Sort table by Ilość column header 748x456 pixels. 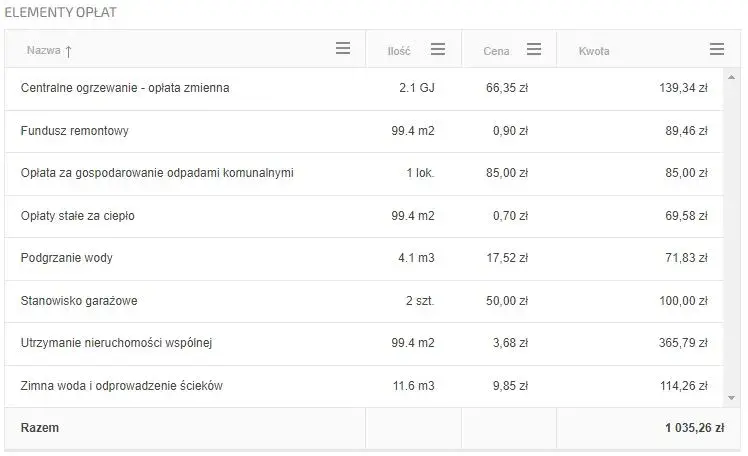tap(399, 51)
